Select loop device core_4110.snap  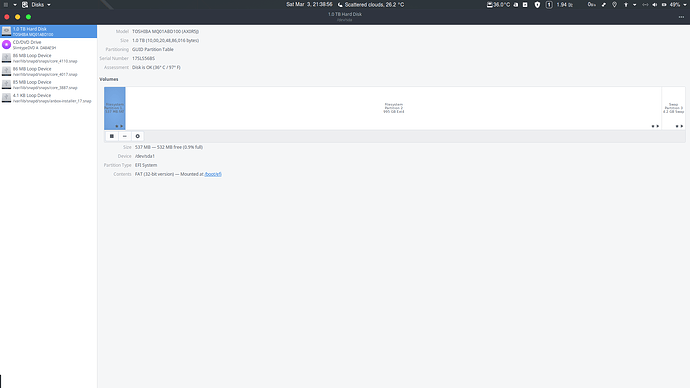tap(48, 58)
